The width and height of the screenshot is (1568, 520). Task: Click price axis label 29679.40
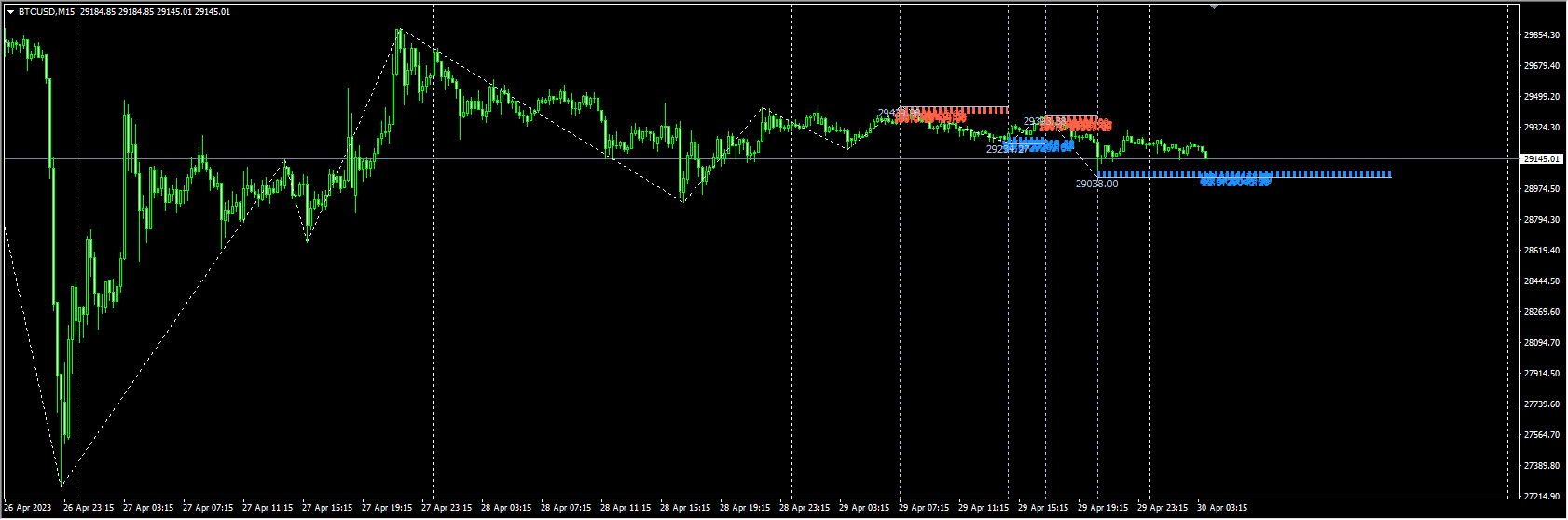[x=1541, y=66]
